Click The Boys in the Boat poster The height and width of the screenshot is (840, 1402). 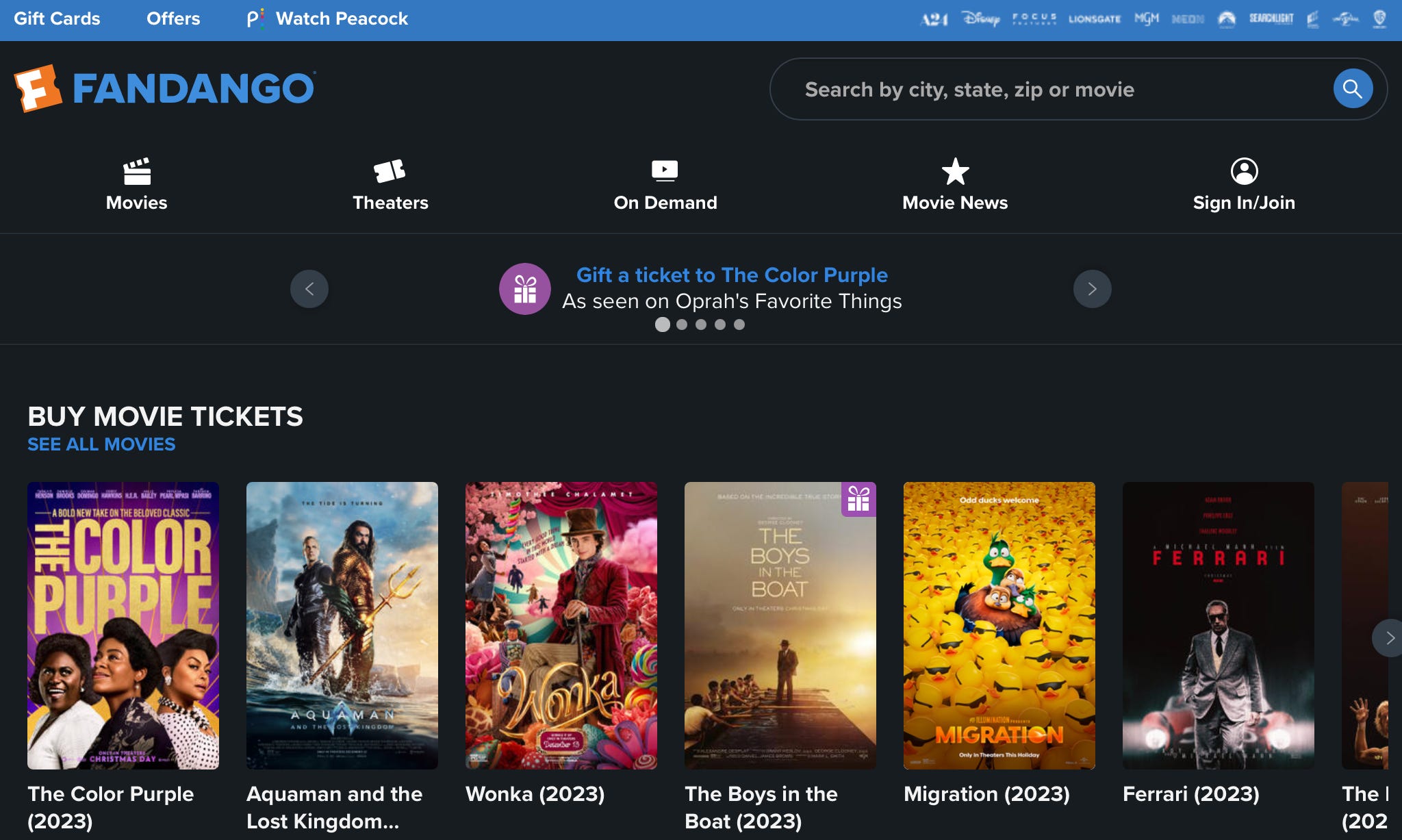[780, 626]
